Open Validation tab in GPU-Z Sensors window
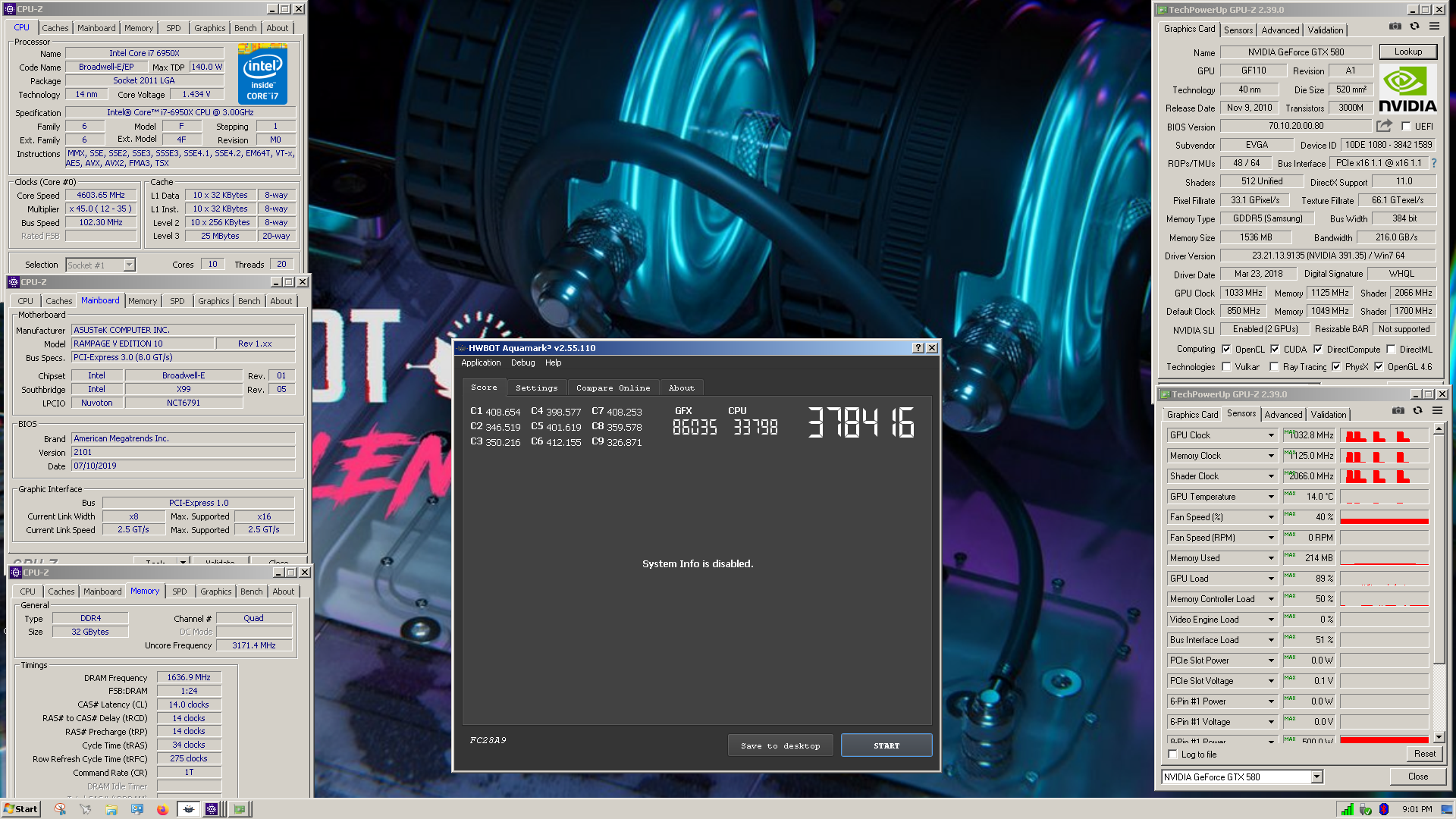 [1328, 415]
